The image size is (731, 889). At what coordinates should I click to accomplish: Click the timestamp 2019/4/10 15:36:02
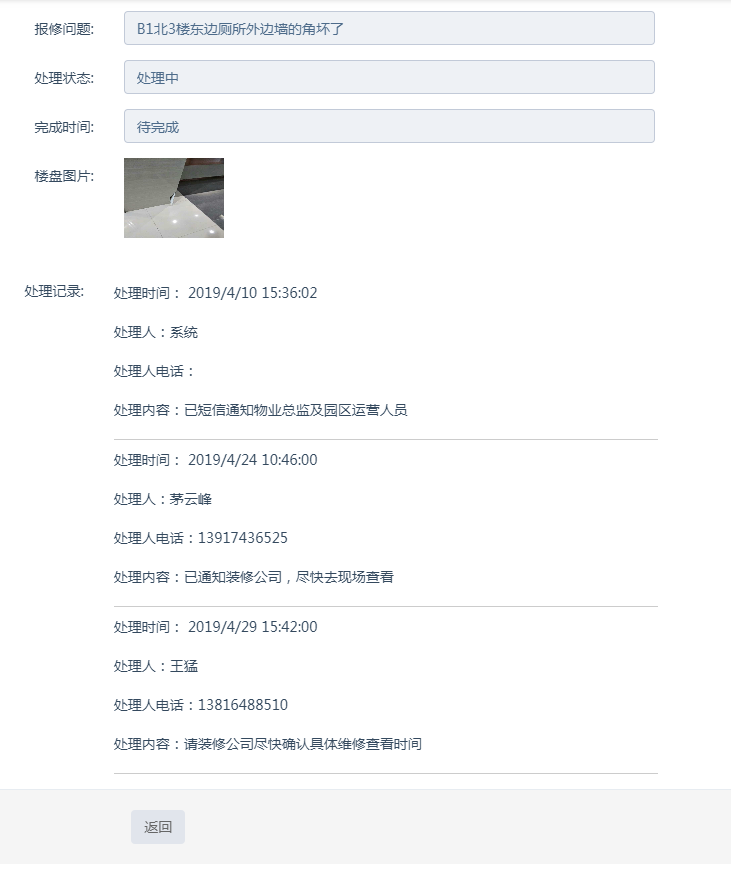tap(252, 293)
